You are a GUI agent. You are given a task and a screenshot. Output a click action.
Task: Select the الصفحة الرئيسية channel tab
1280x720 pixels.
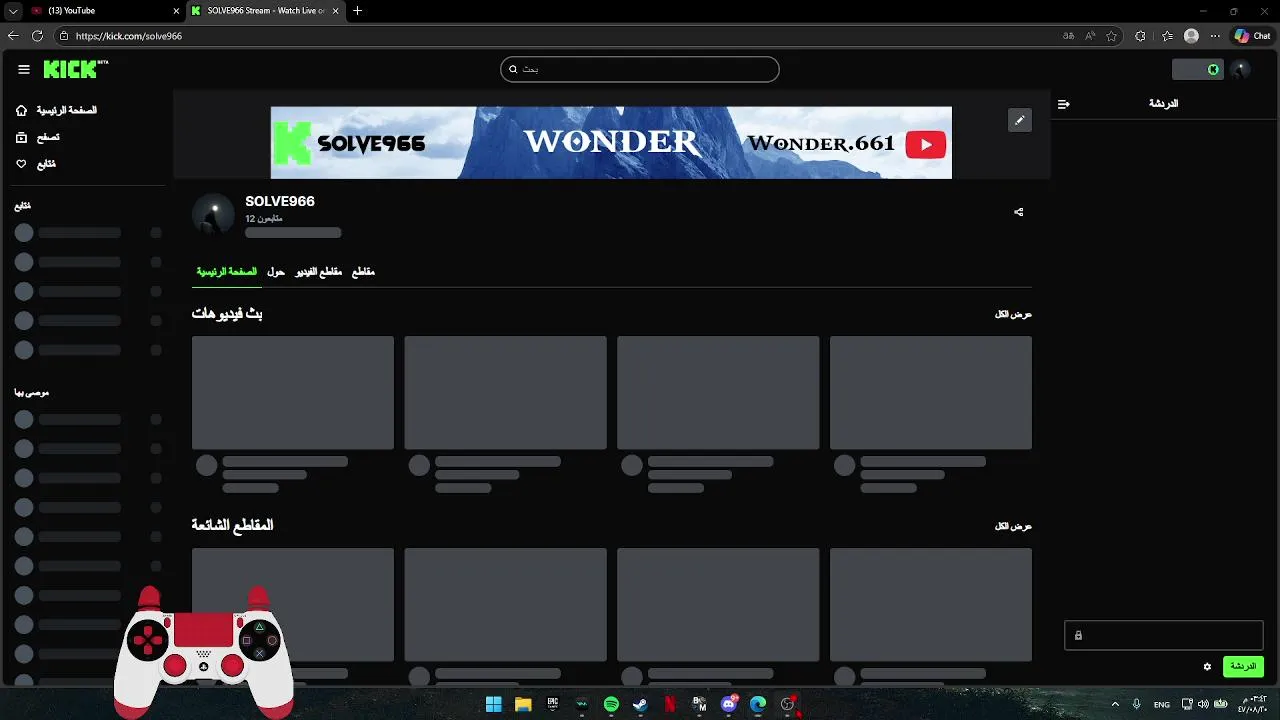pyautogui.click(x=226, y=272)
